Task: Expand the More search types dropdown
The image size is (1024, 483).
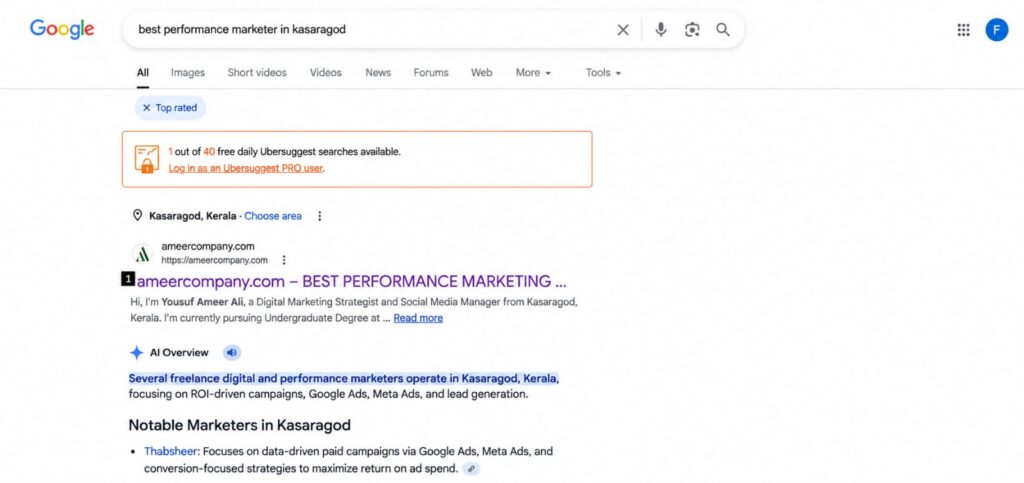Action: 533,72
